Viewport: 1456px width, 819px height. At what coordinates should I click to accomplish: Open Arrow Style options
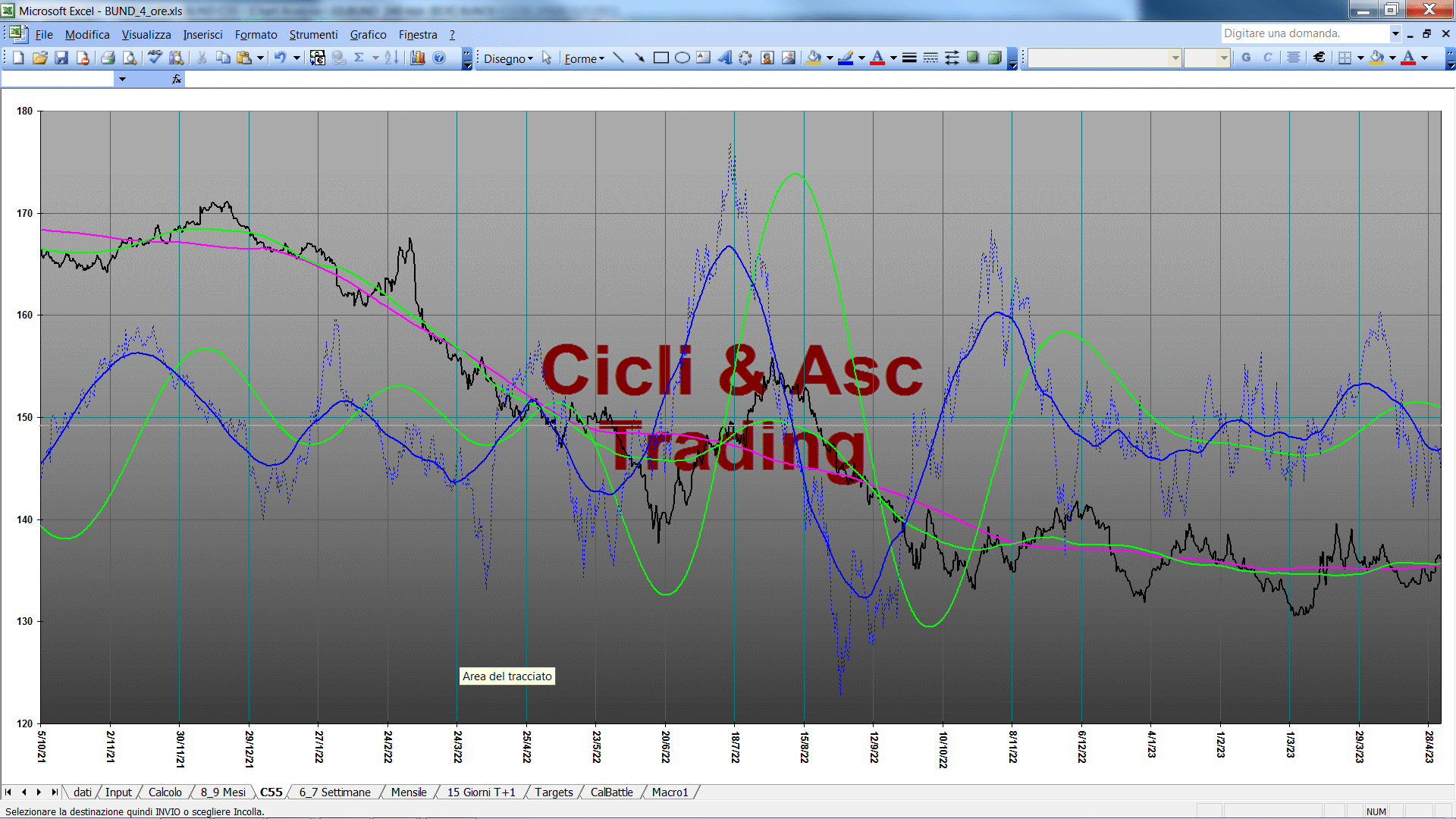(x=952, y=58)
